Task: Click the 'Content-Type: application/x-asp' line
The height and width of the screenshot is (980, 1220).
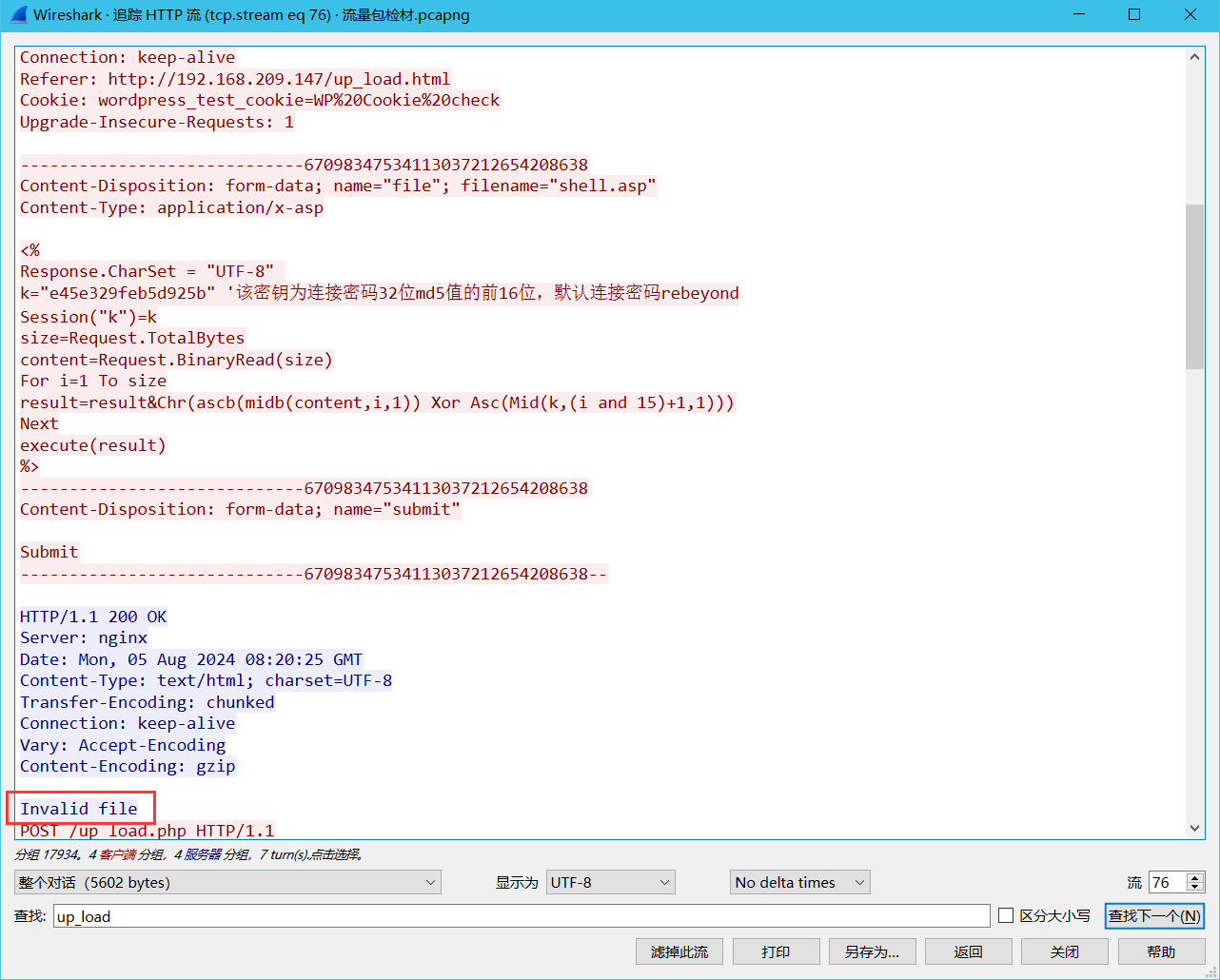Action: point(171,207)
